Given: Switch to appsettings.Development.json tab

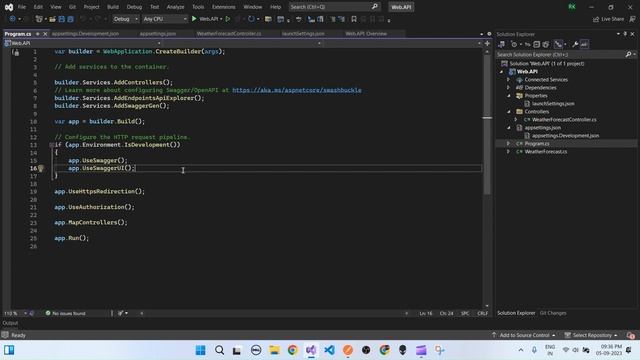Looking at the screenshot, I should coord(85,34).
